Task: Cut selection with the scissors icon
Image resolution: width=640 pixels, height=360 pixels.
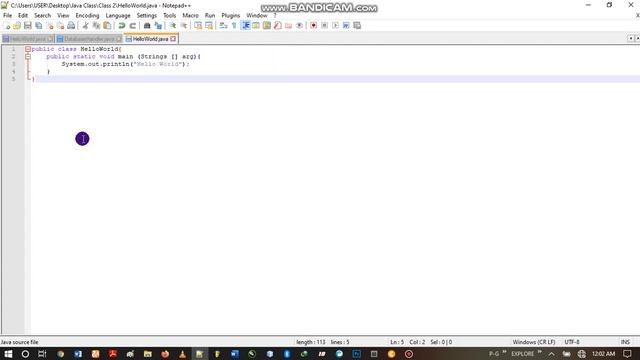Action: [x=85, y=26]
